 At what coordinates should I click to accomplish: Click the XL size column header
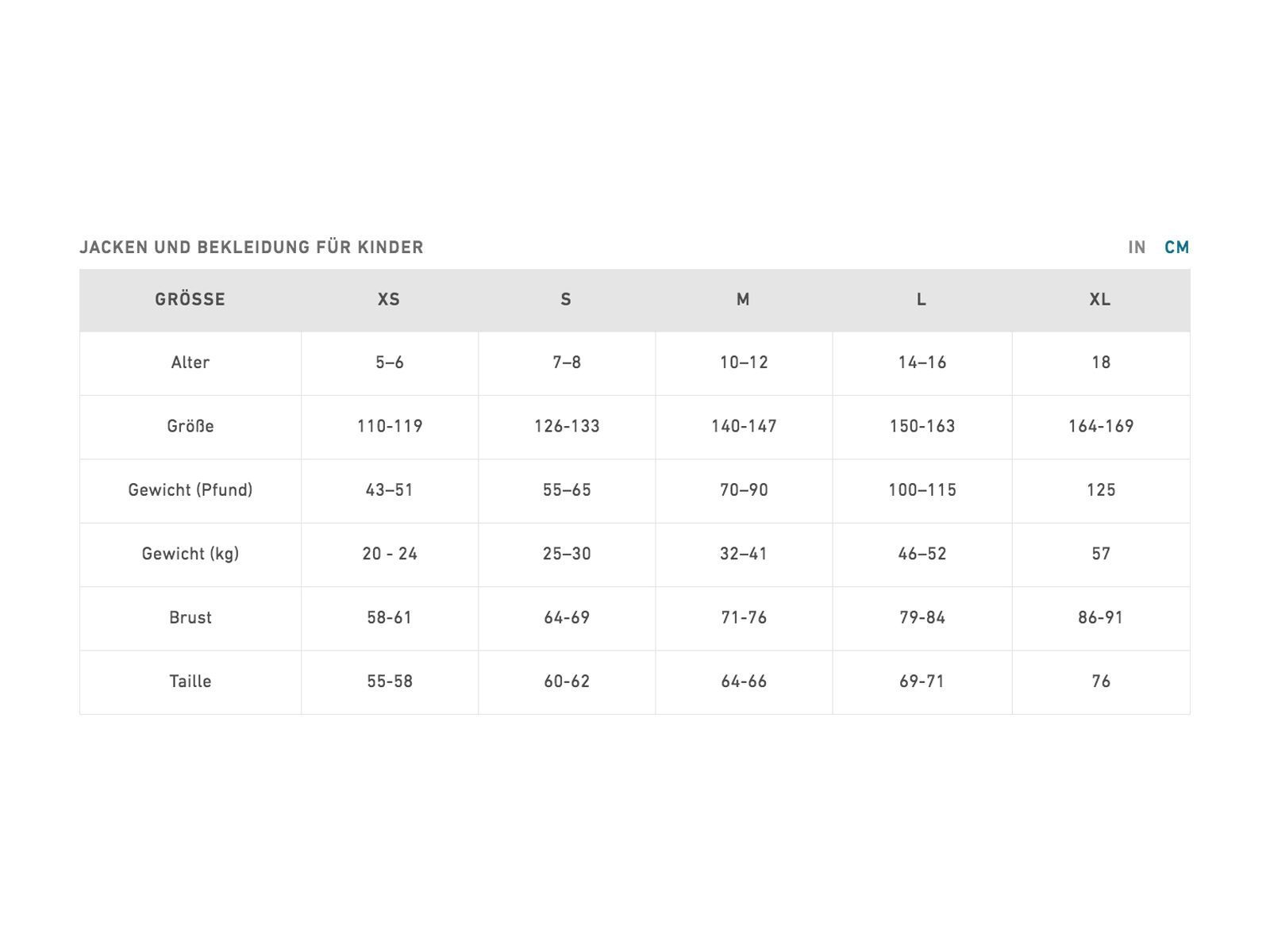1100,300
